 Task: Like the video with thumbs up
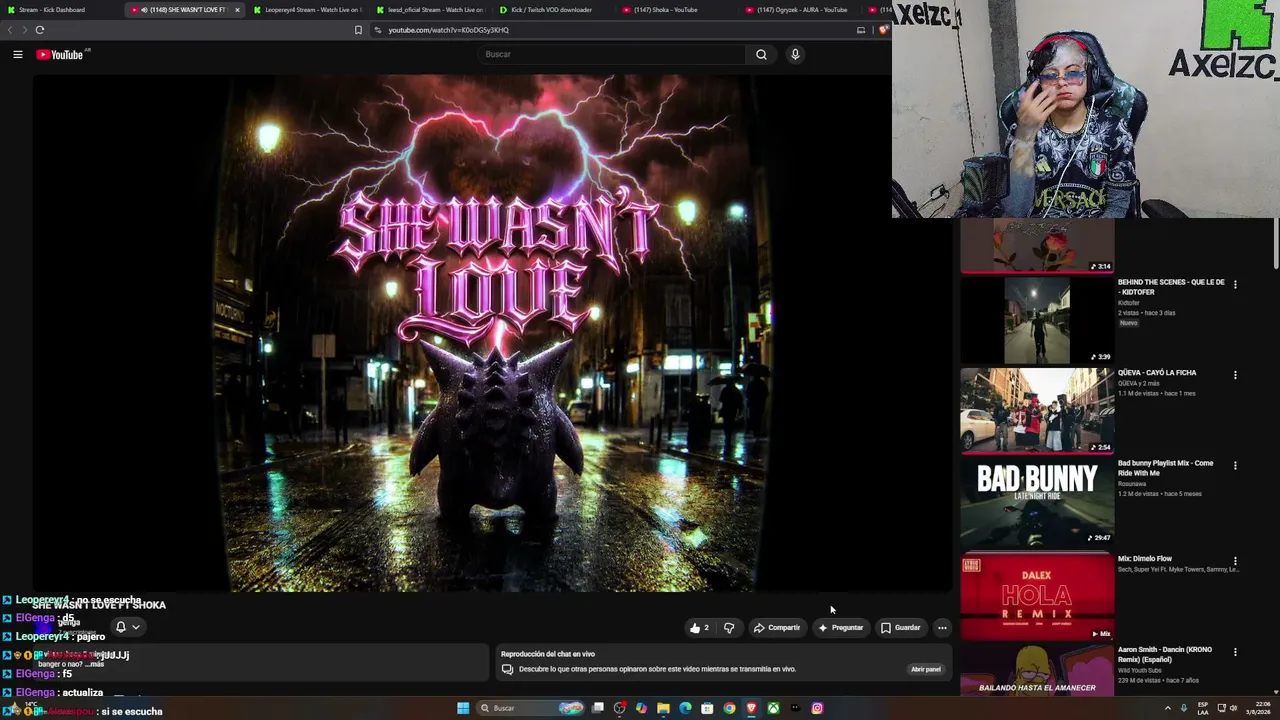pyautogui.click(x=699, y=628)
